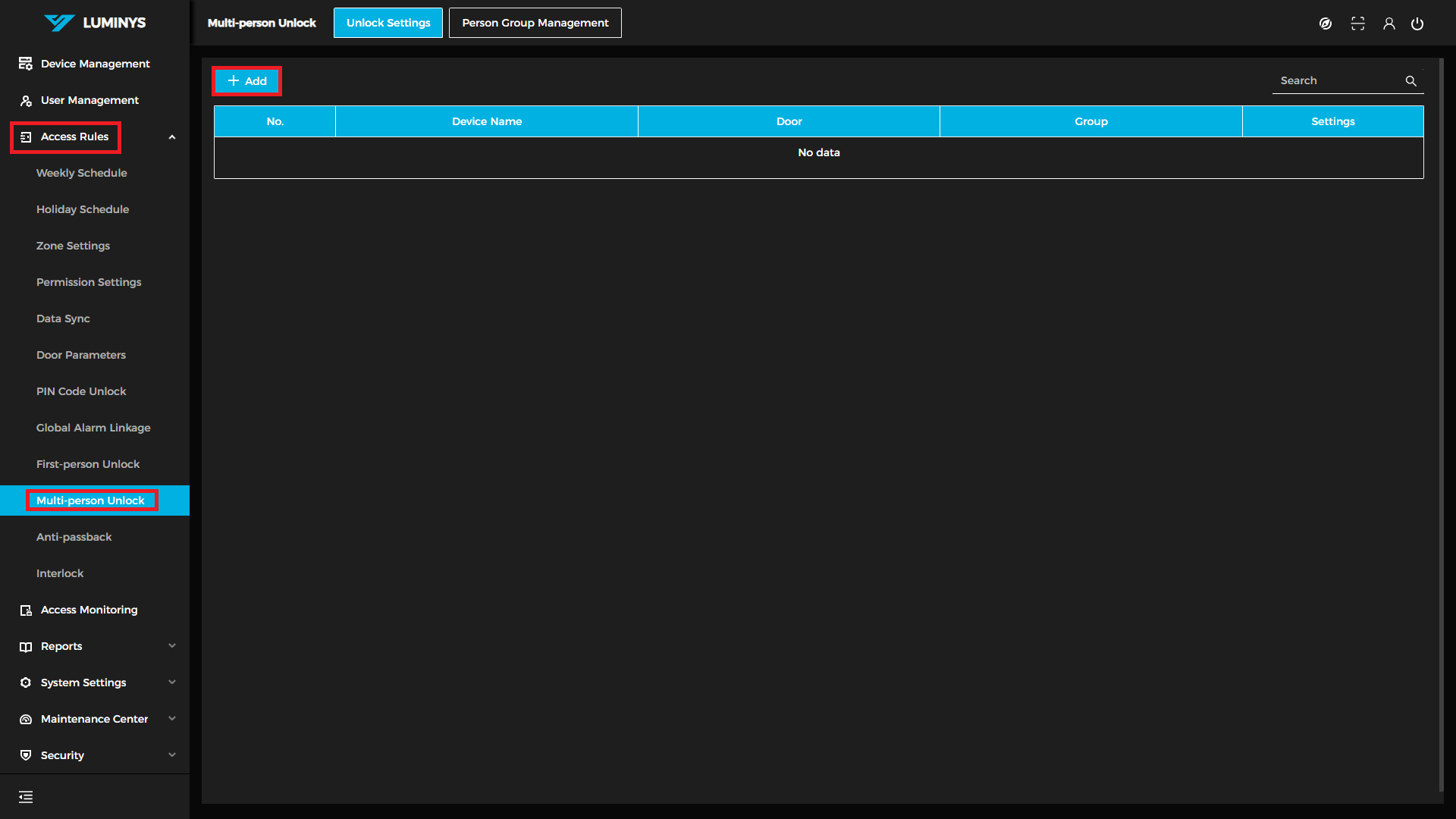Expand the Reports section chevron
This screenshot has width=1456, height=819.
click(x=172, y=646)
